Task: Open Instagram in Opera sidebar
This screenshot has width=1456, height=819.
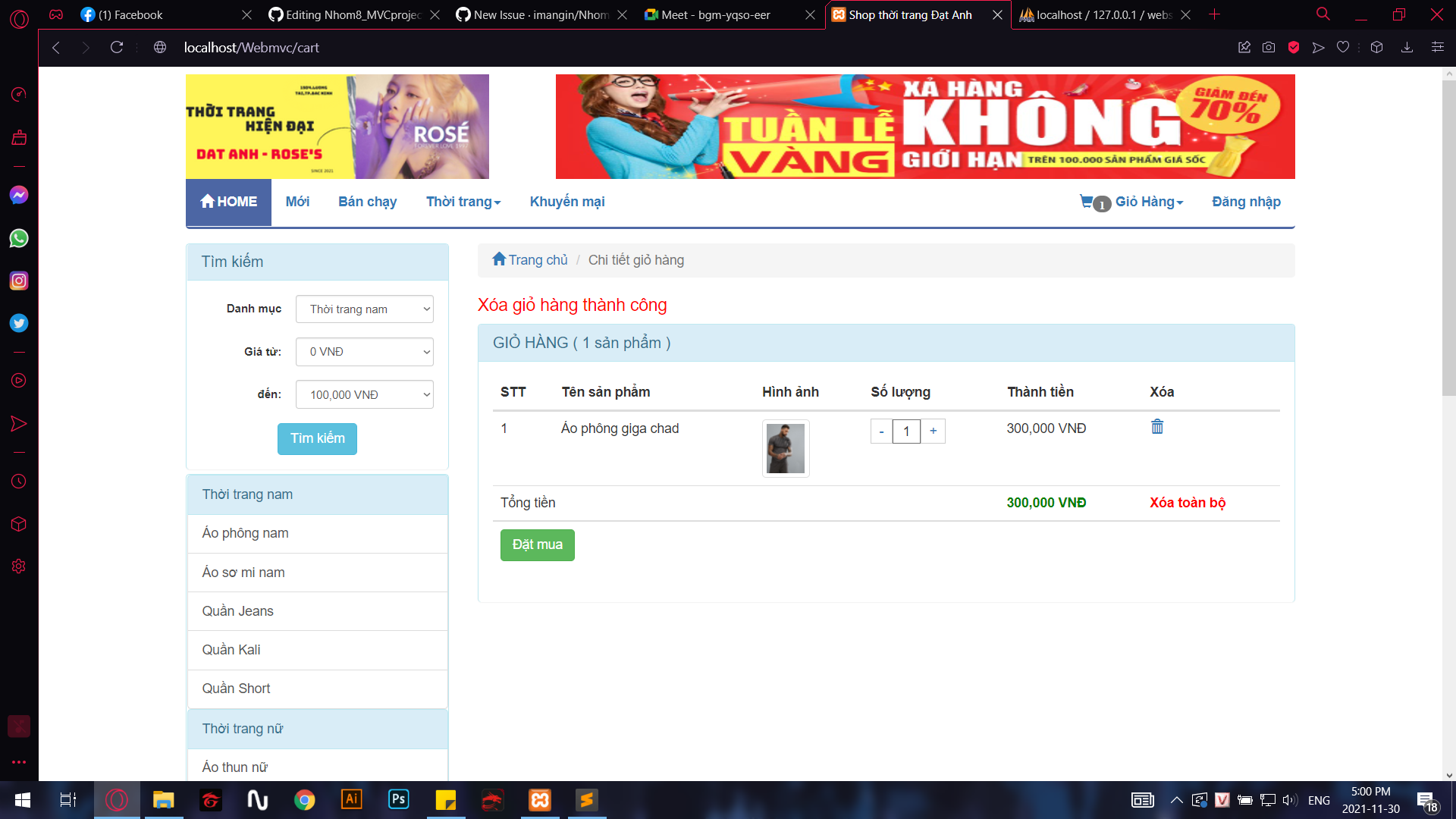Action: coord(19,281)
